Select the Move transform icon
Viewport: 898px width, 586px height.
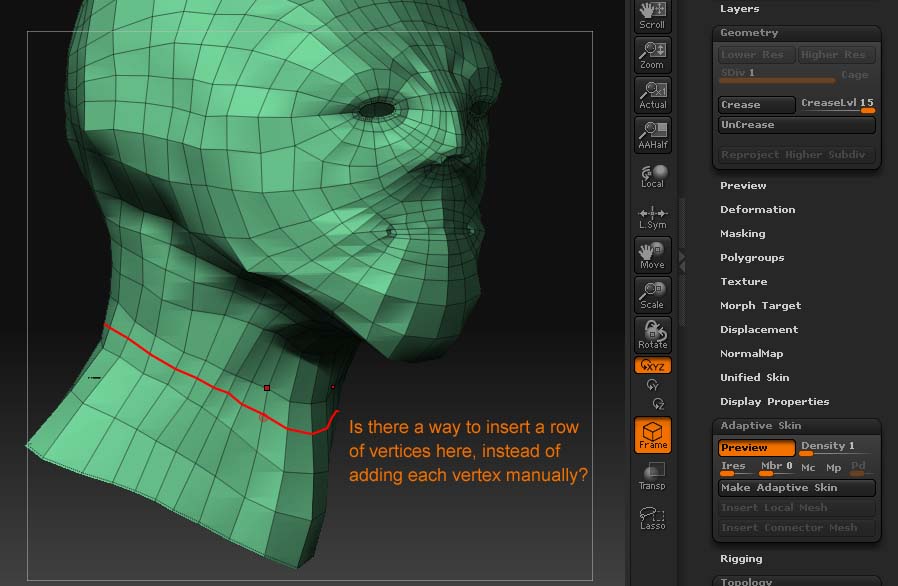click(x=651, y=256)
